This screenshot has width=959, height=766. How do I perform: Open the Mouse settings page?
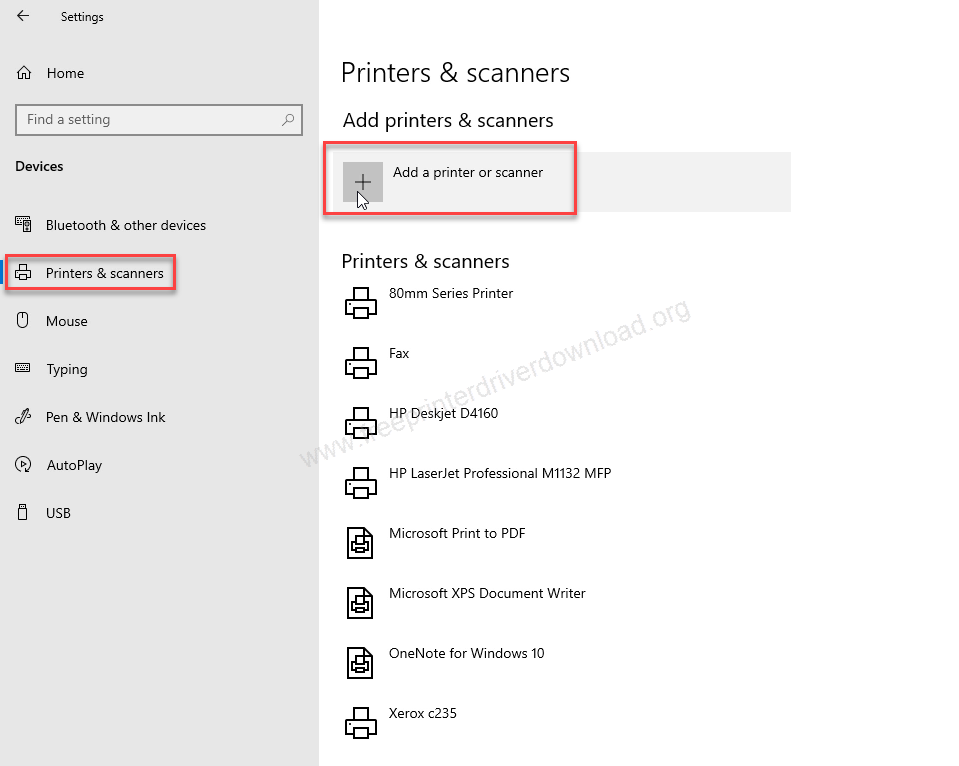(66, 321)
